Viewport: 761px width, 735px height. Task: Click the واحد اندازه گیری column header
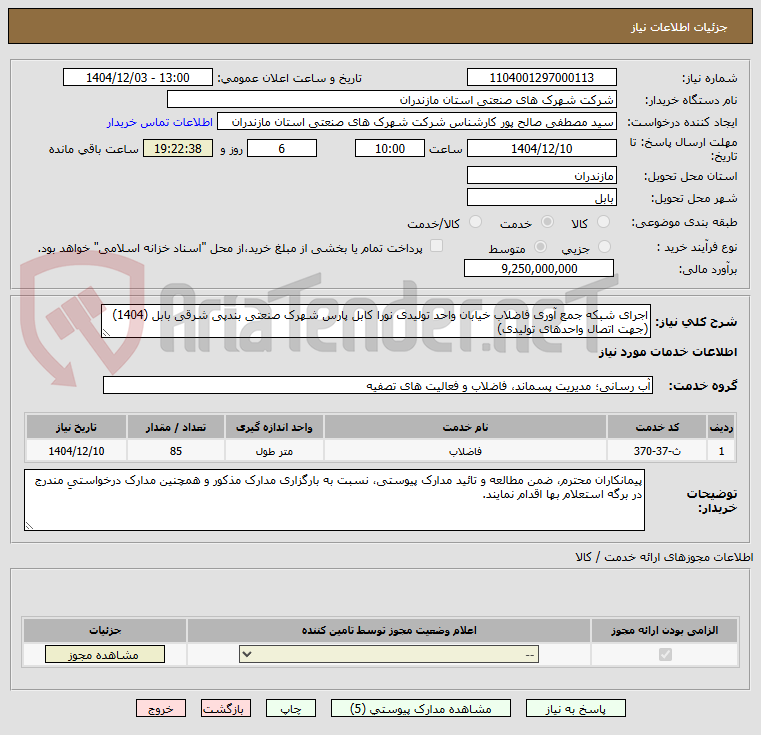coord(274,427)
